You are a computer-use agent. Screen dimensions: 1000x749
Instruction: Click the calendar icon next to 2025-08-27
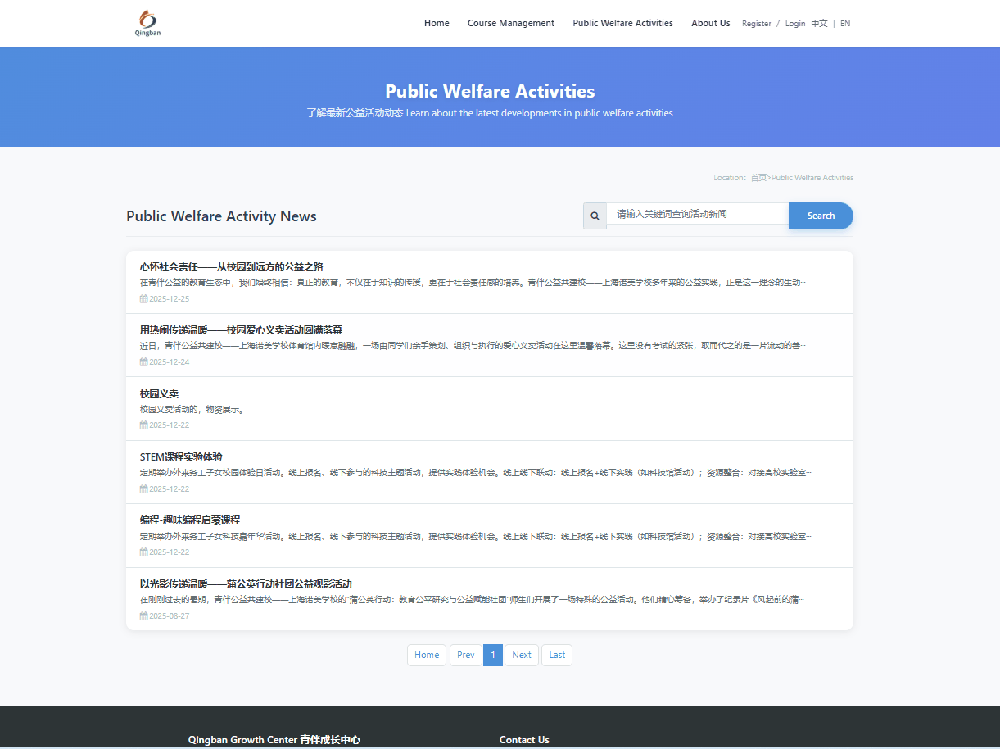[x=143, y=616]
